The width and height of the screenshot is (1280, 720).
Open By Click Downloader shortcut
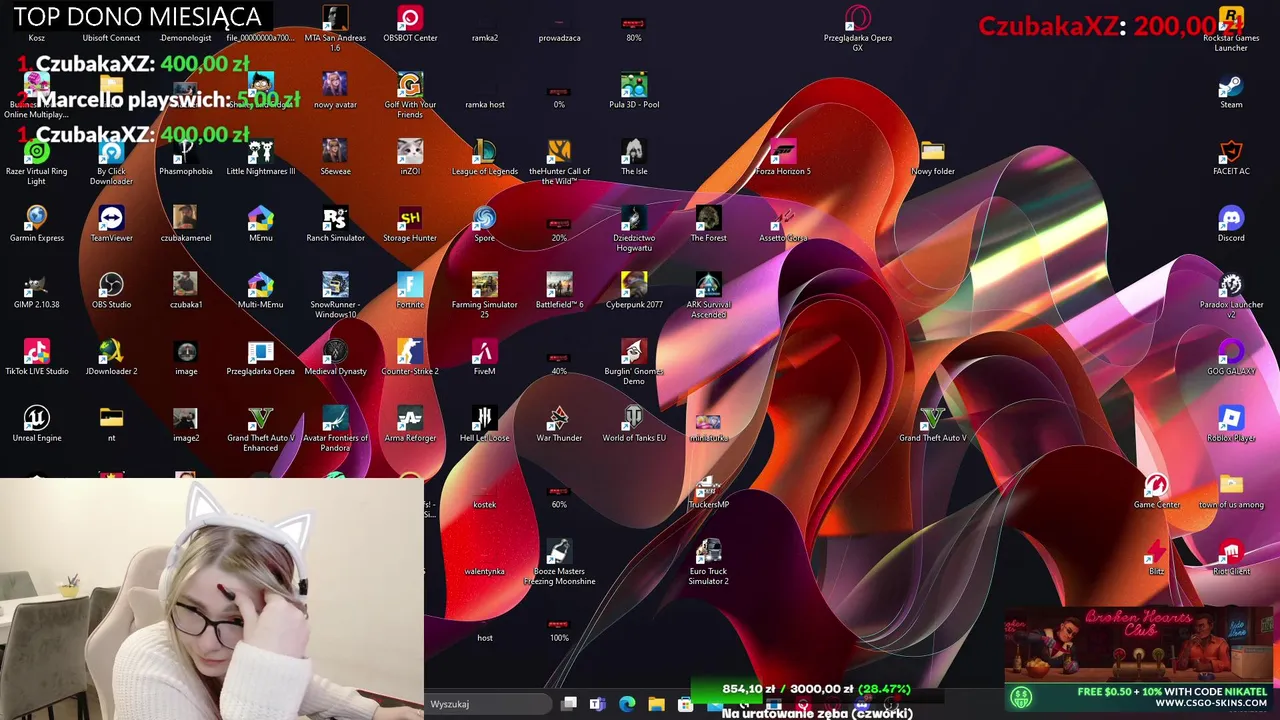111,152
